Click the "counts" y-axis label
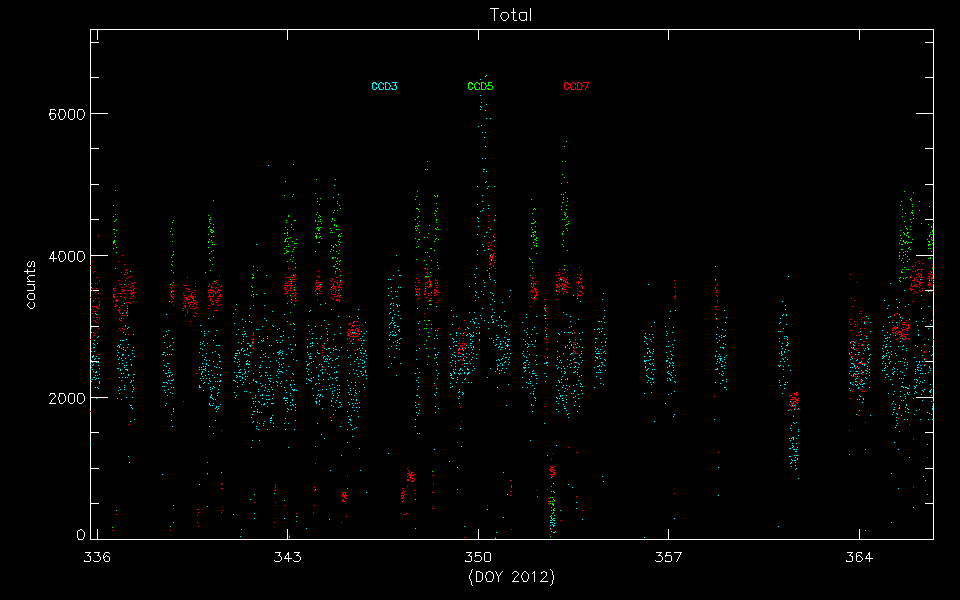The width and height of the screenshot is (960, 600). click(31, 284)
